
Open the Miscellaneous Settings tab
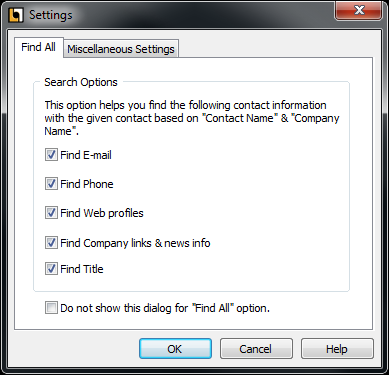[121, 49]
